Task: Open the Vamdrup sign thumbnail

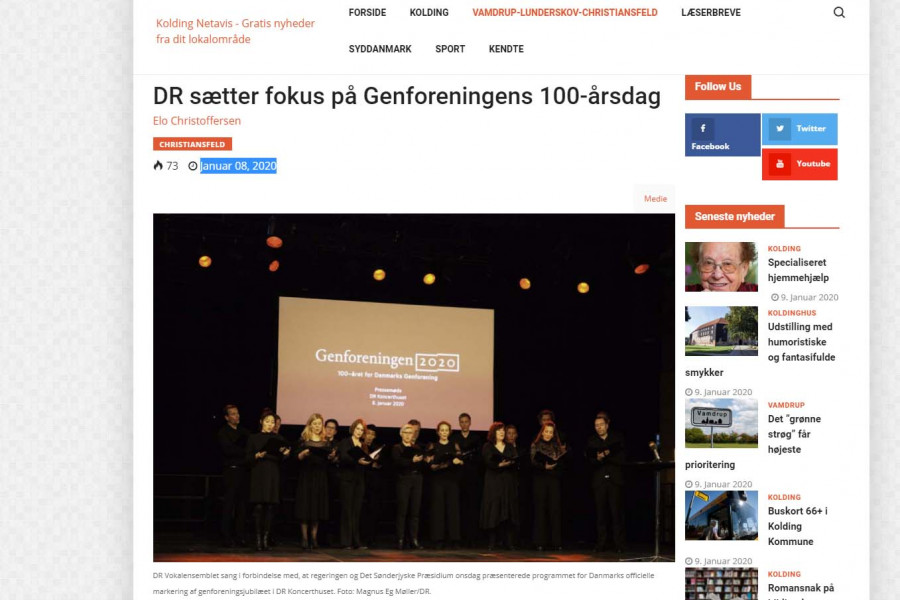Action: pos(721,423)
